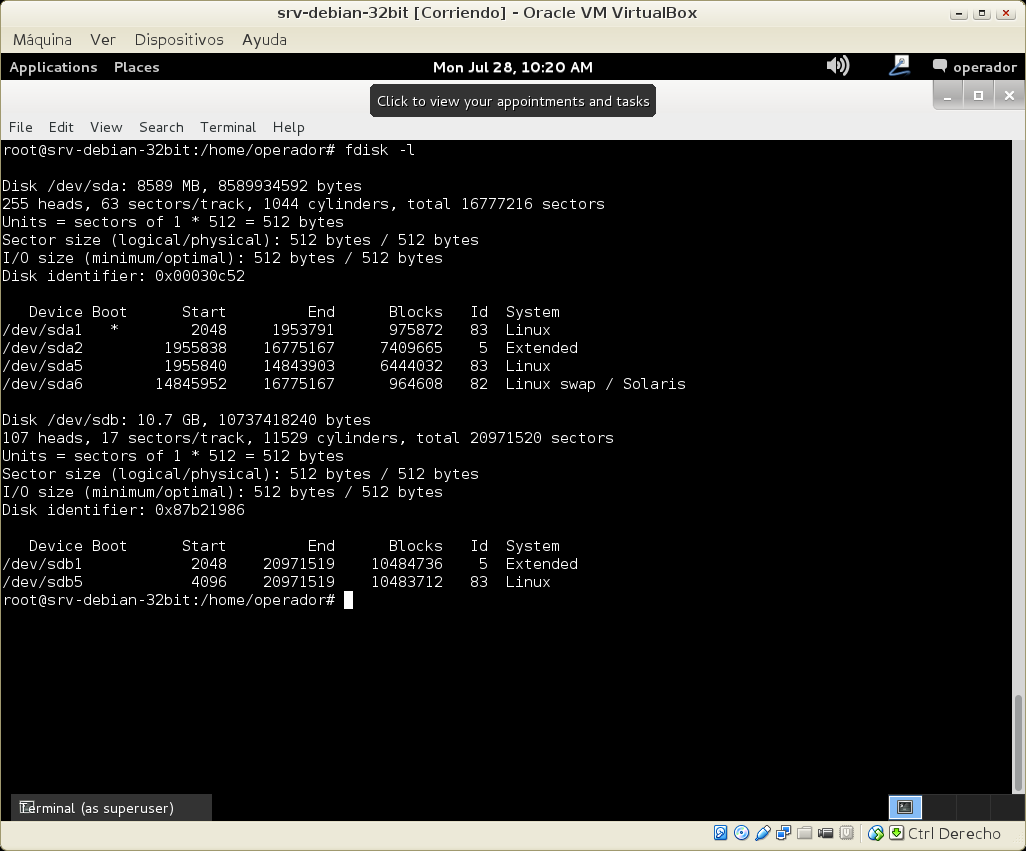
Task: Click the mouse integration status icon
Action: (x=876, y=833)
